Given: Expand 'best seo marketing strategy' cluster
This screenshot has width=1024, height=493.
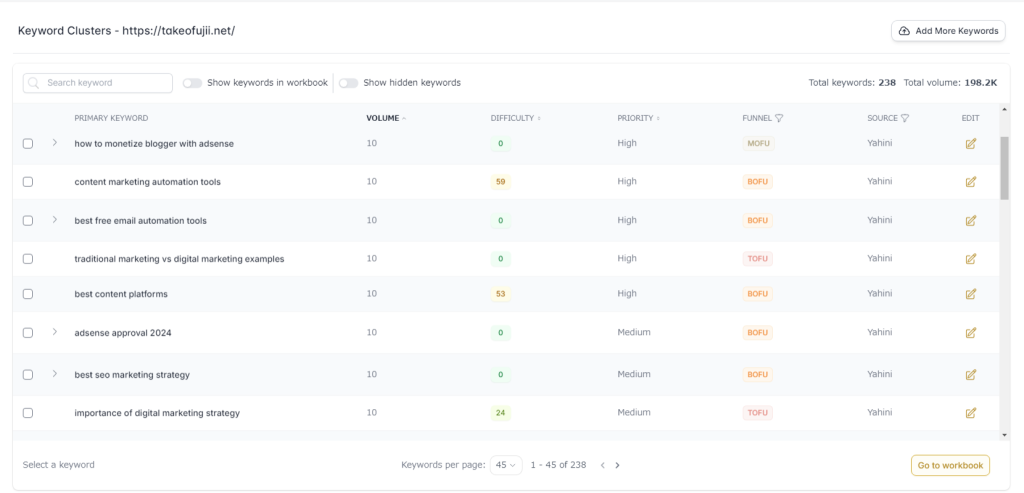Looking at the screenshot, I should [55, 374].
